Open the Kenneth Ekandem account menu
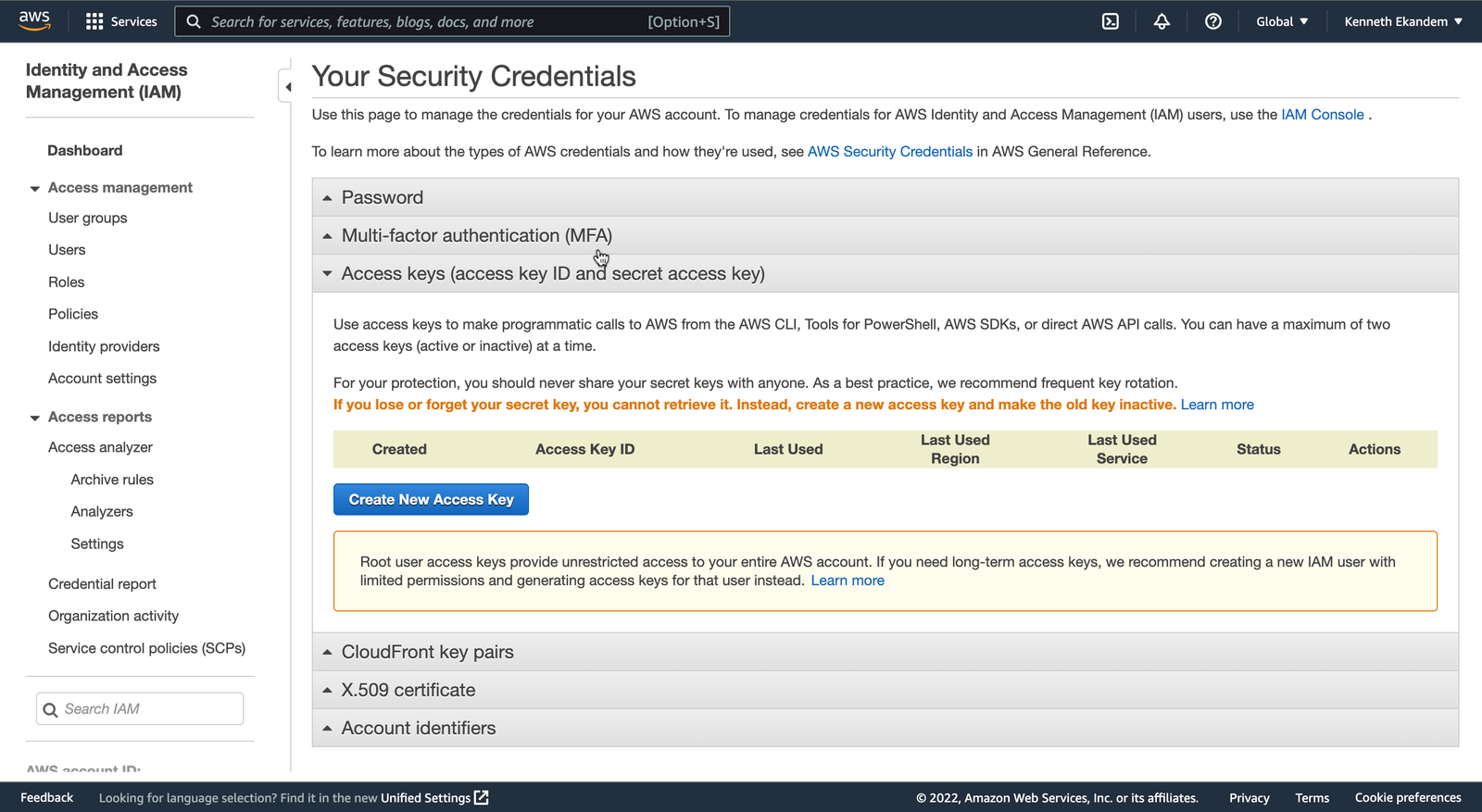This screenshot has width=1482, height=812. pyautogui.click(x=1403, y=21)
